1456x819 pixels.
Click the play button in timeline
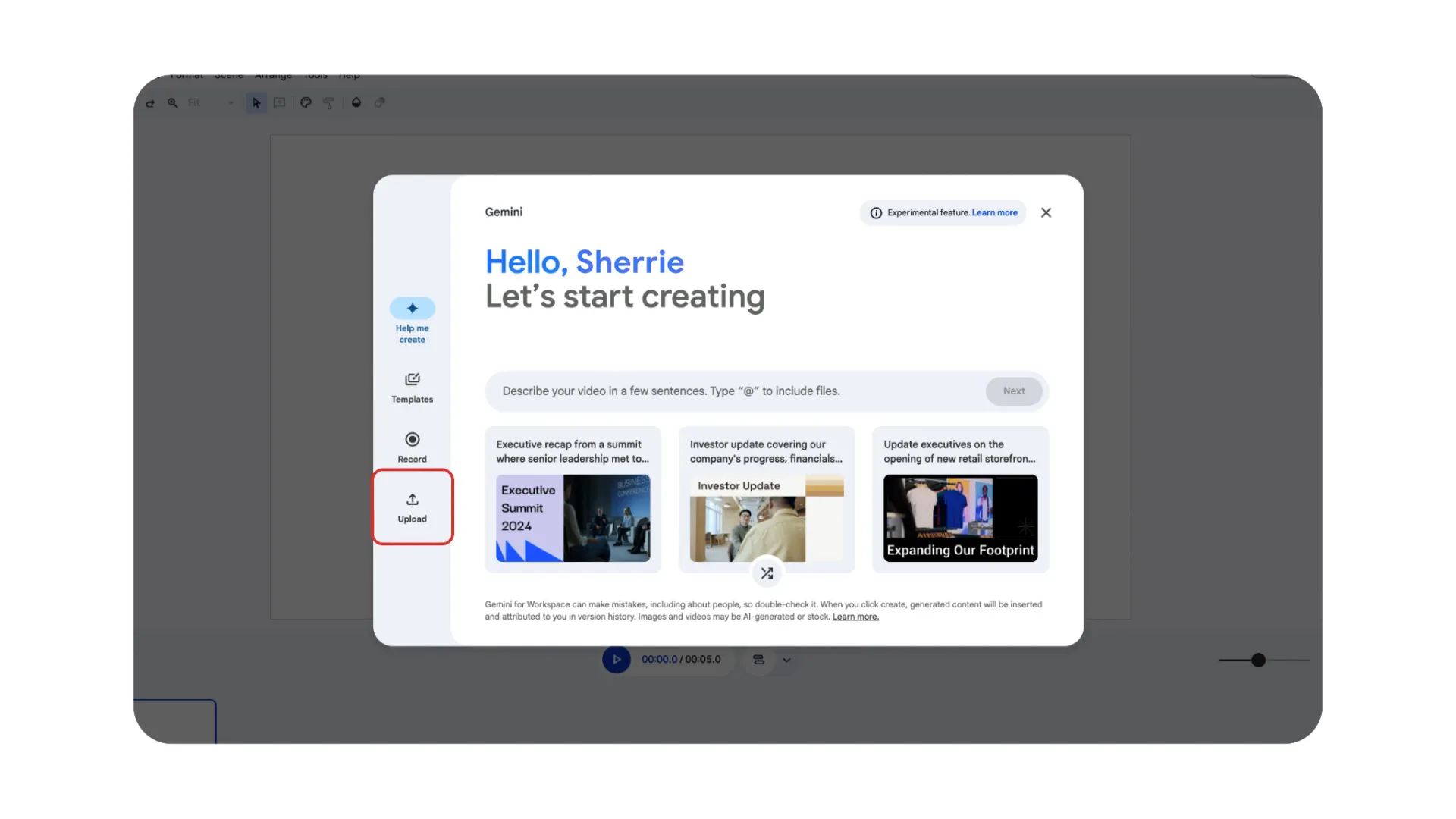click(x=617, y=659)
